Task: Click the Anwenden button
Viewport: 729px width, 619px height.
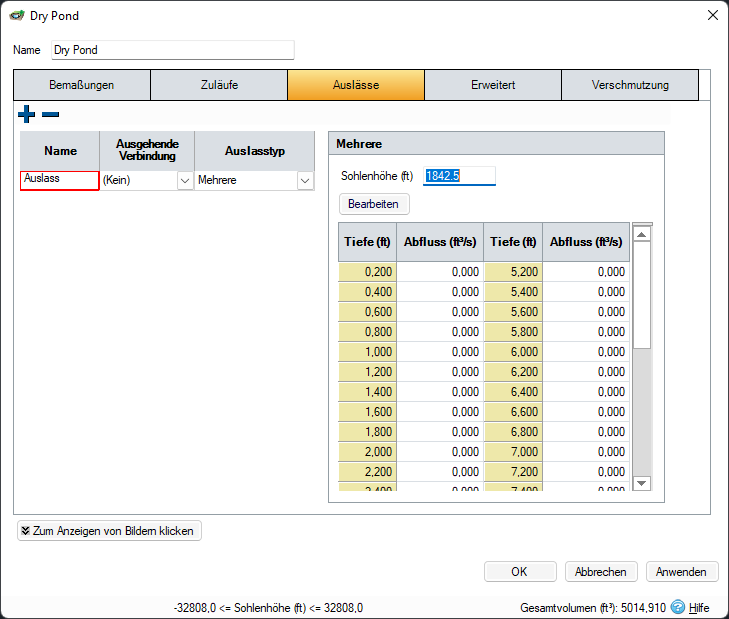Action: (682, 572)
